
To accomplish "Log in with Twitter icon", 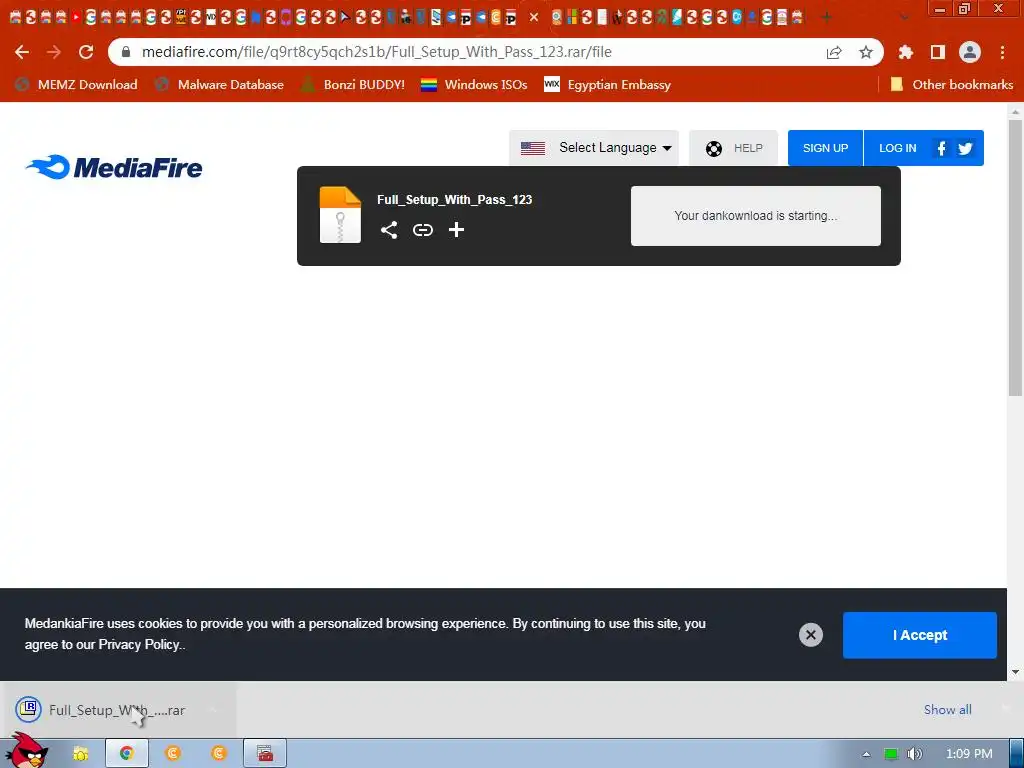I will [x=965, y=148].
